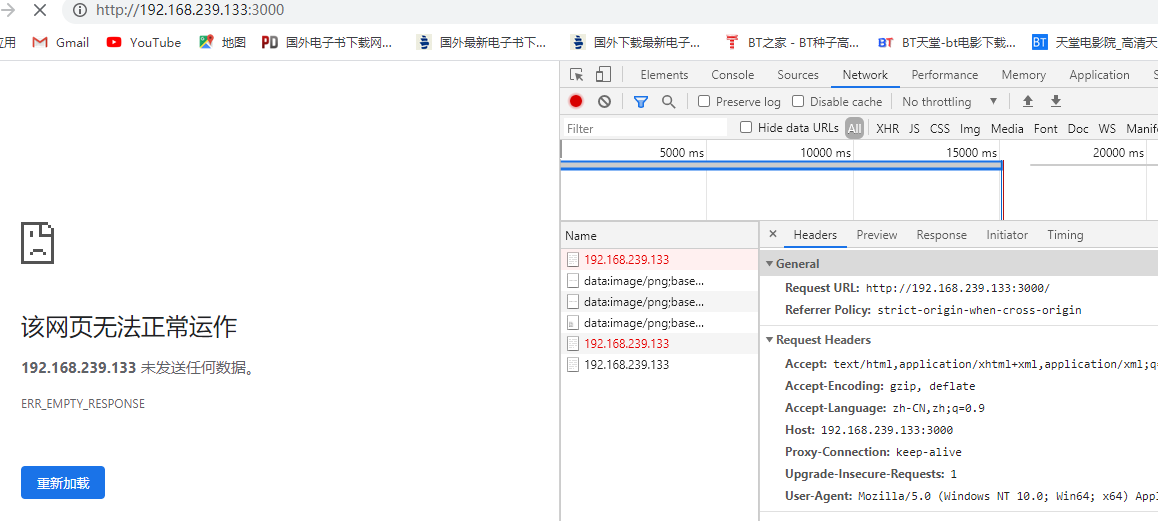
Task: Select first red 192.168.239.133 request
Action: (x=659, y=259)
